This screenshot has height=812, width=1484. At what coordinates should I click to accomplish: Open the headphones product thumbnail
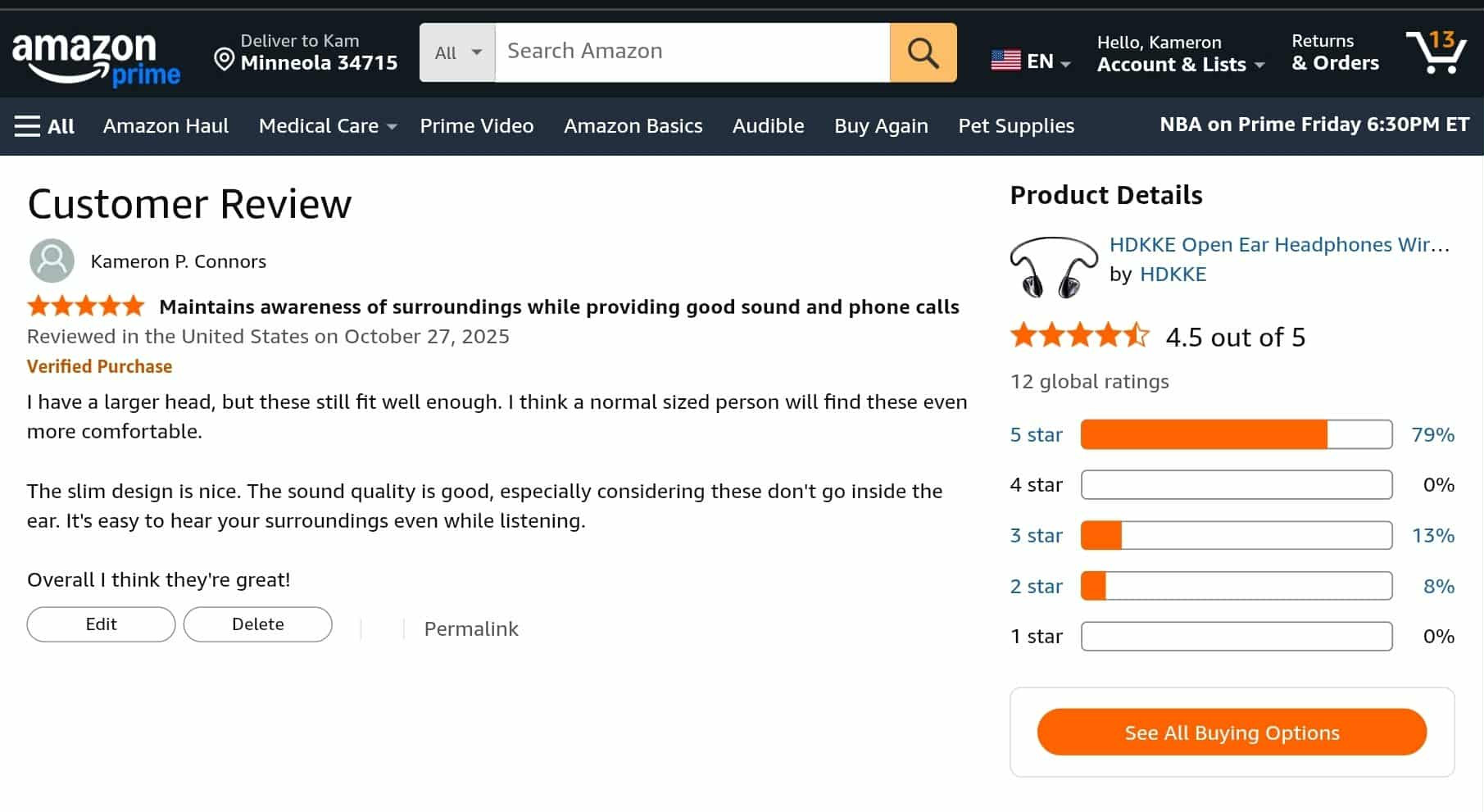tap(1053, 266)
